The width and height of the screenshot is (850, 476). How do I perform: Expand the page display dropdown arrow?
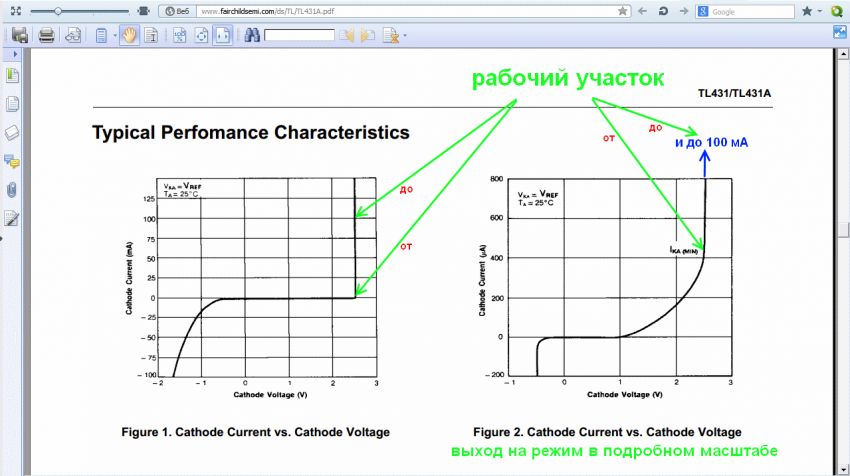tap(115, 36)
